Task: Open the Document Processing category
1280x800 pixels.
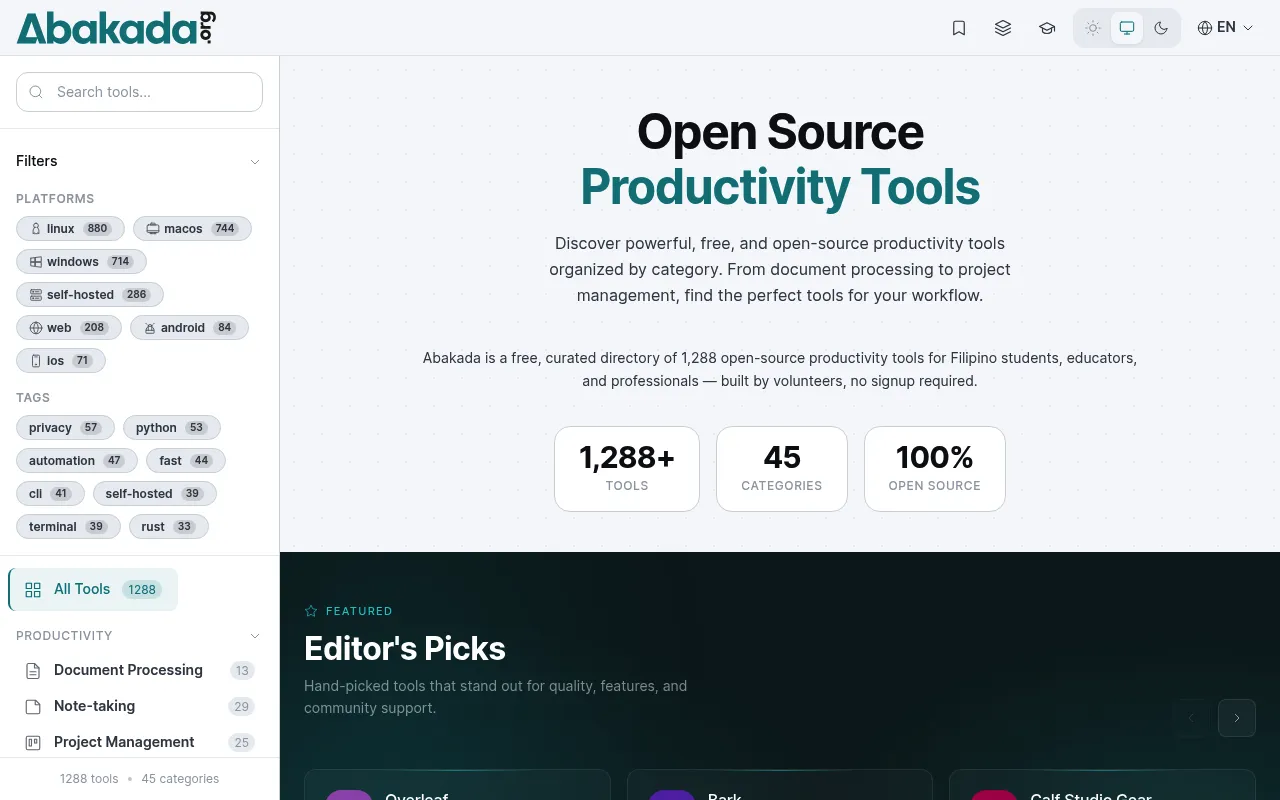Action: pyautogui.click(x=139, y=670)
